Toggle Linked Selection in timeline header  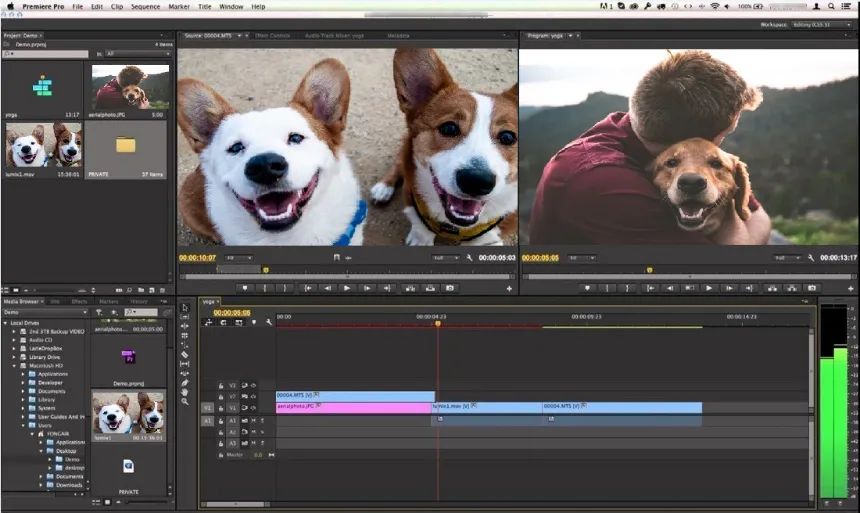239,323
